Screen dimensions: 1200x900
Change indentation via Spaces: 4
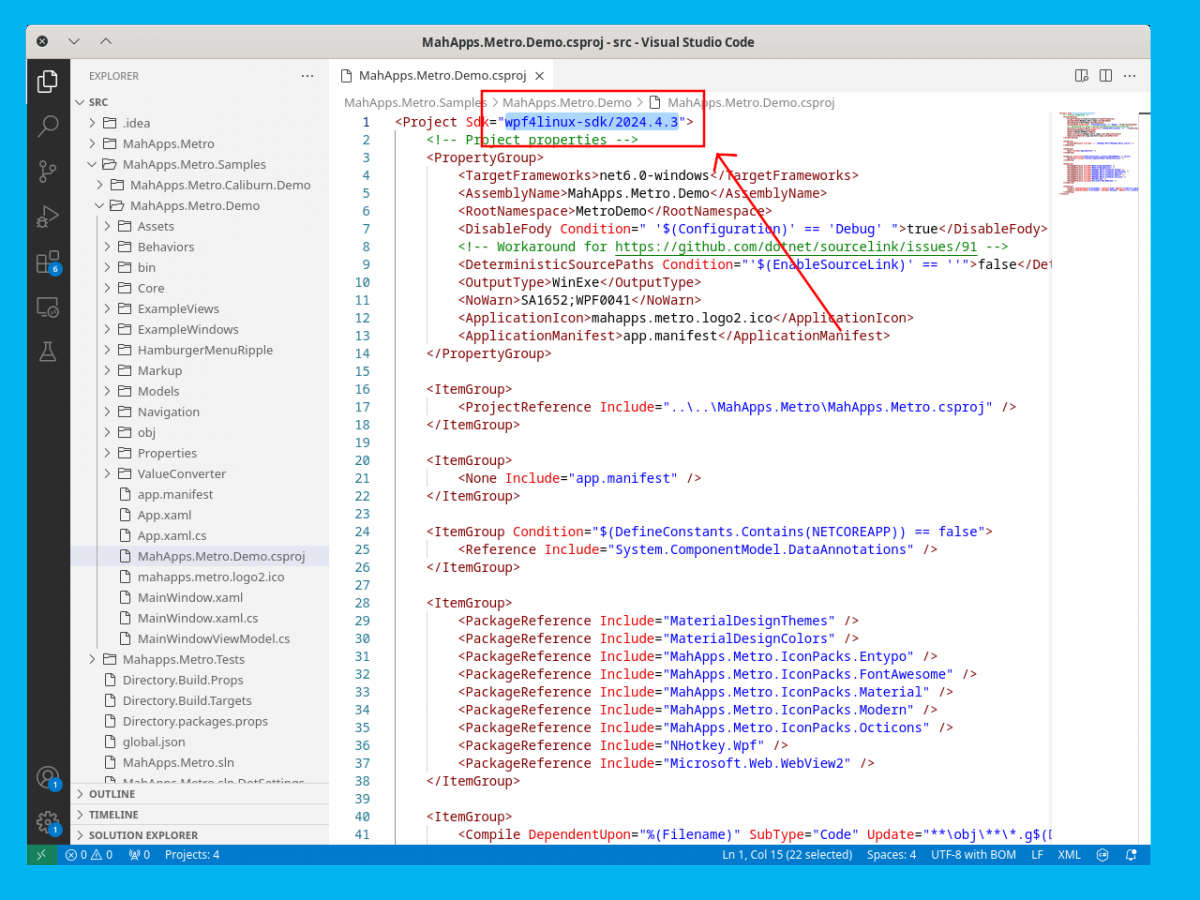(891, 855)
